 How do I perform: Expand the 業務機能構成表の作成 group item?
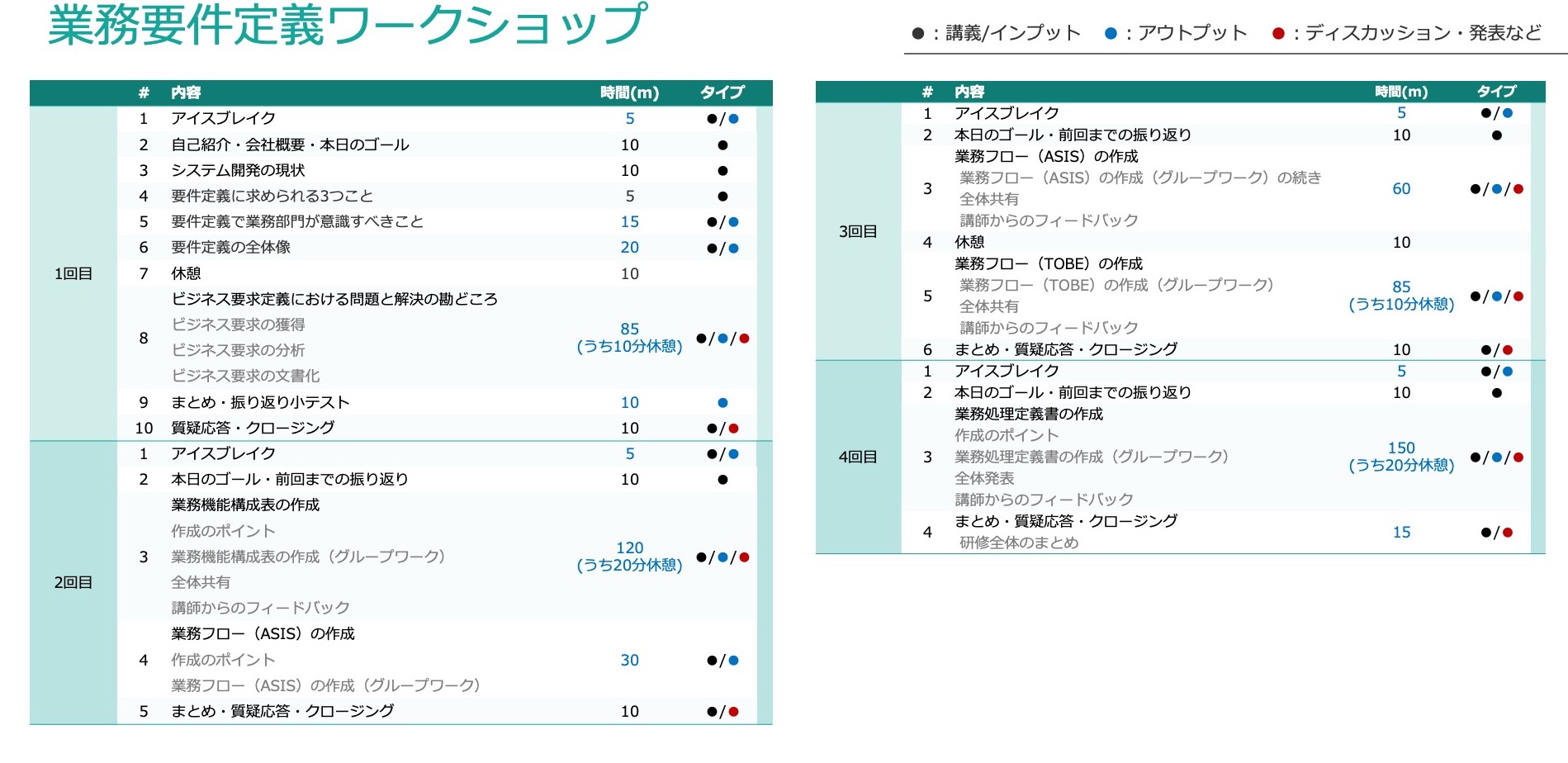[244, 505]
